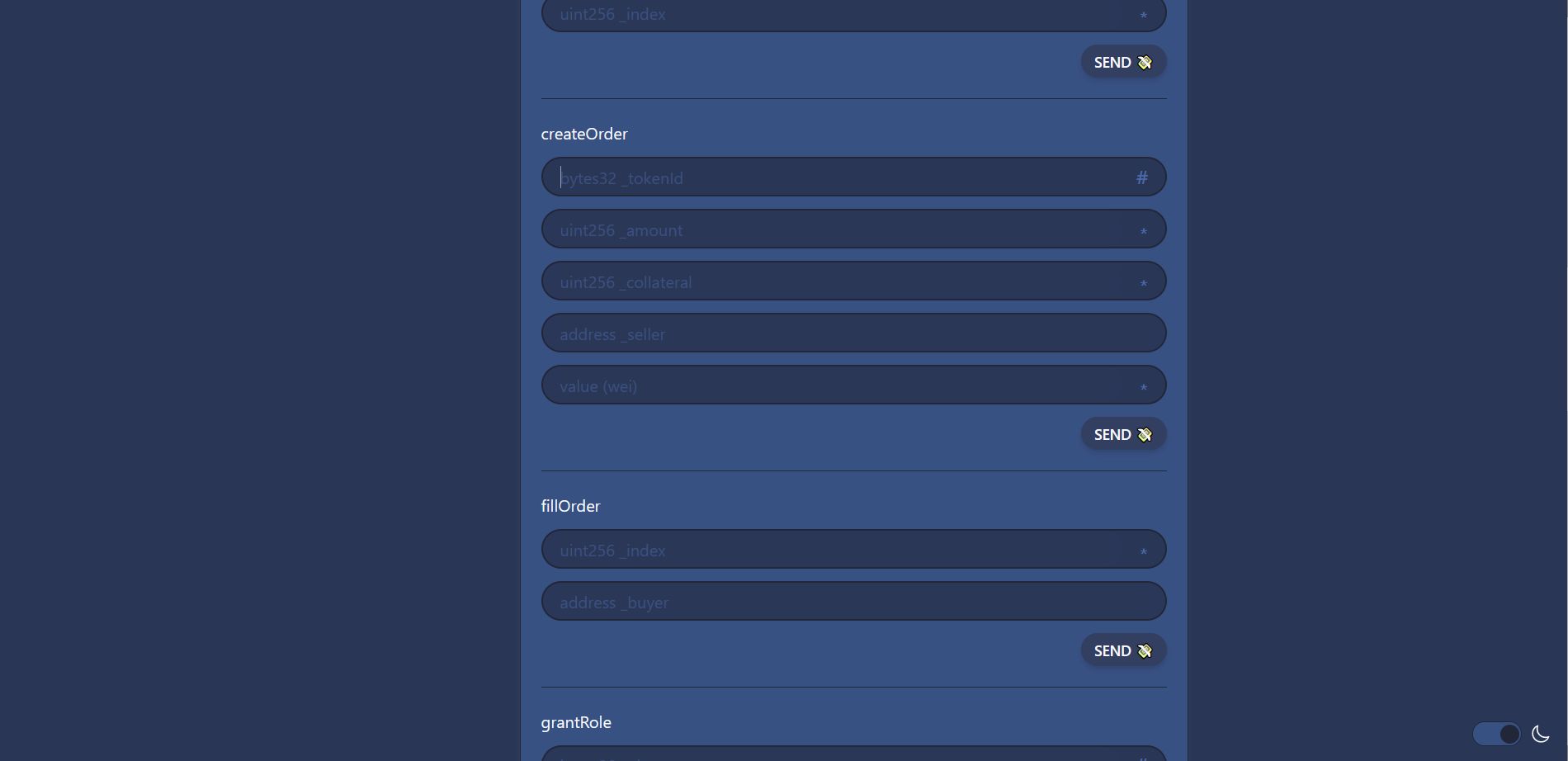Send the fillOrder transaction
The image size is (1568, 761).
[1123, 650]
